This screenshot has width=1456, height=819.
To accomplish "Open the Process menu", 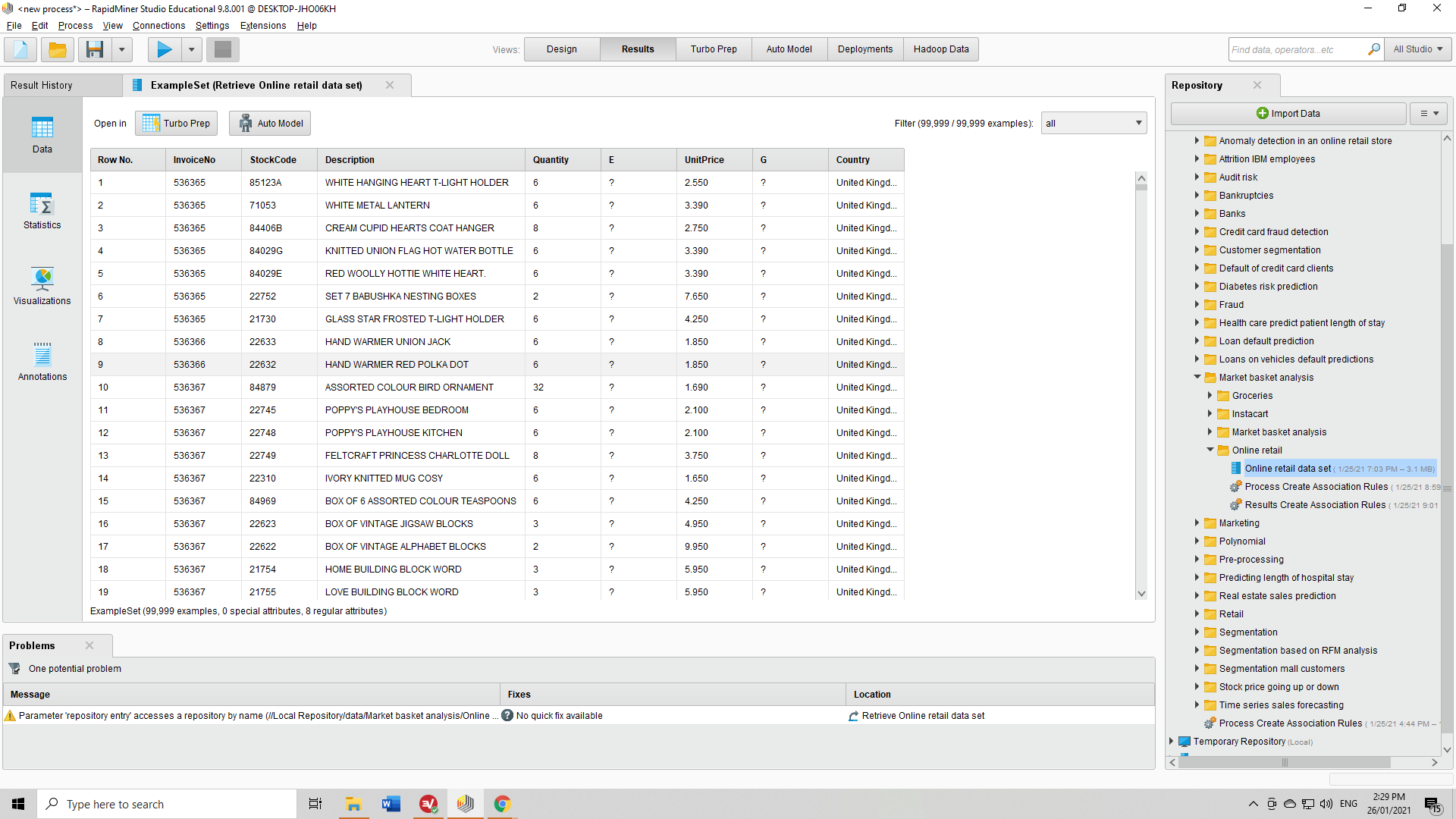I will coord(75,26).
